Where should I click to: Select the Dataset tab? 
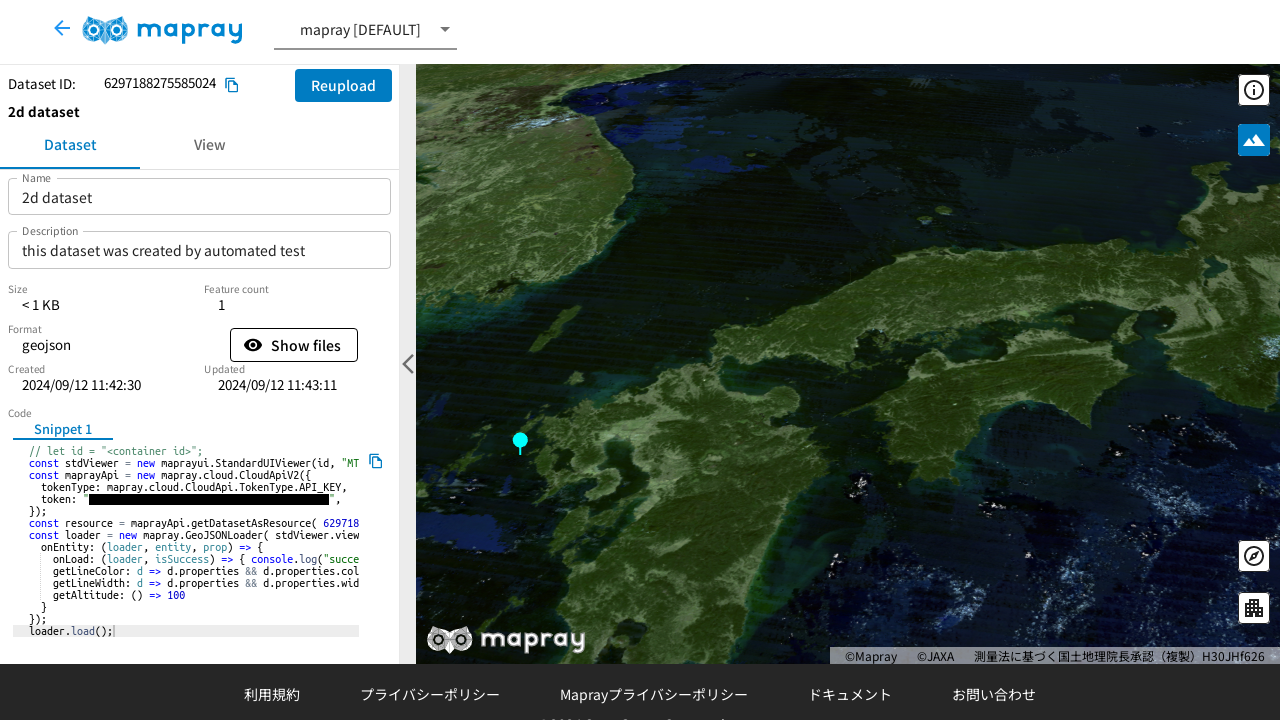point(70,145)
